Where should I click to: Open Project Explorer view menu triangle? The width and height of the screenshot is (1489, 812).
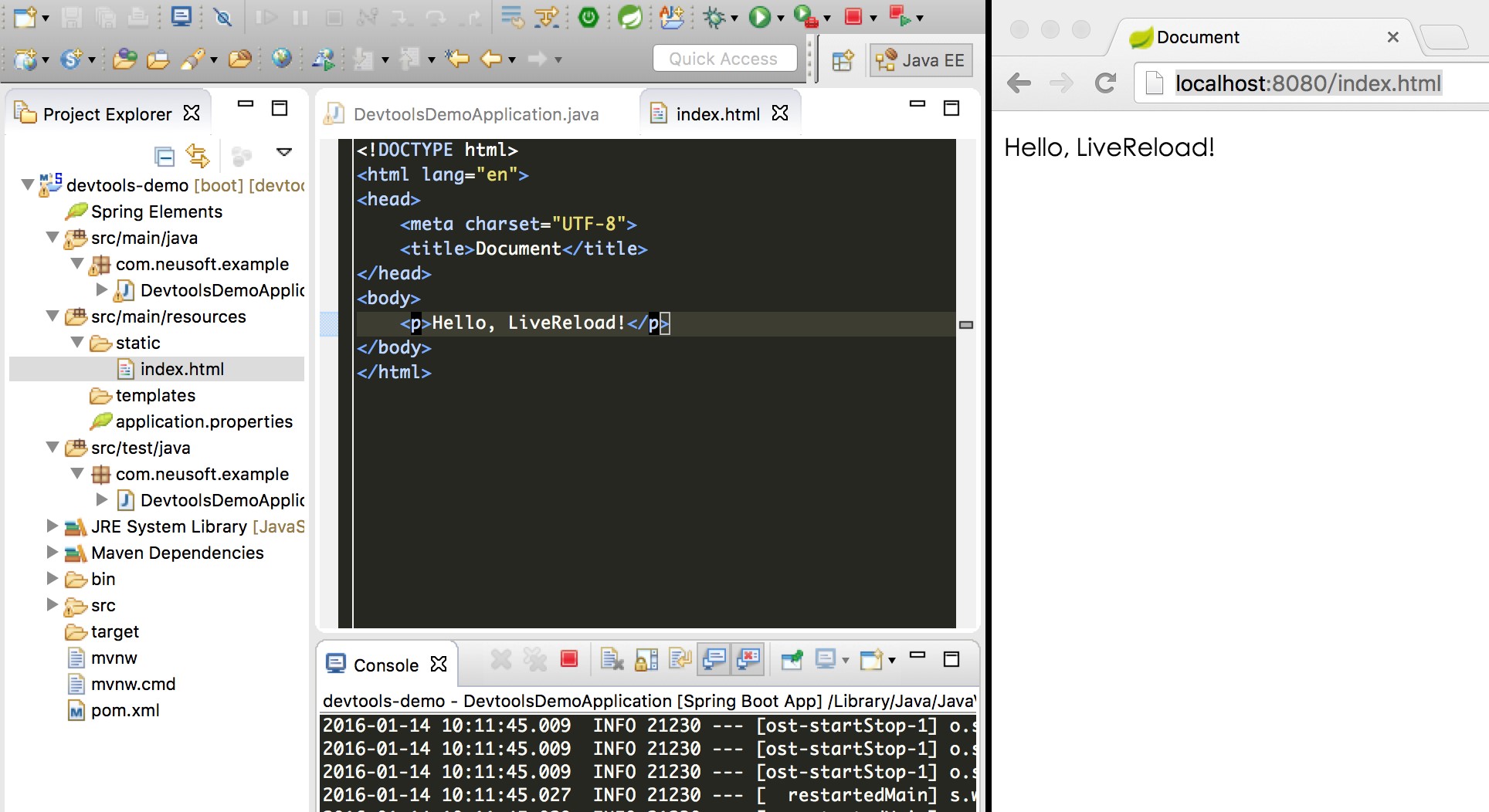tap(284, 152)
